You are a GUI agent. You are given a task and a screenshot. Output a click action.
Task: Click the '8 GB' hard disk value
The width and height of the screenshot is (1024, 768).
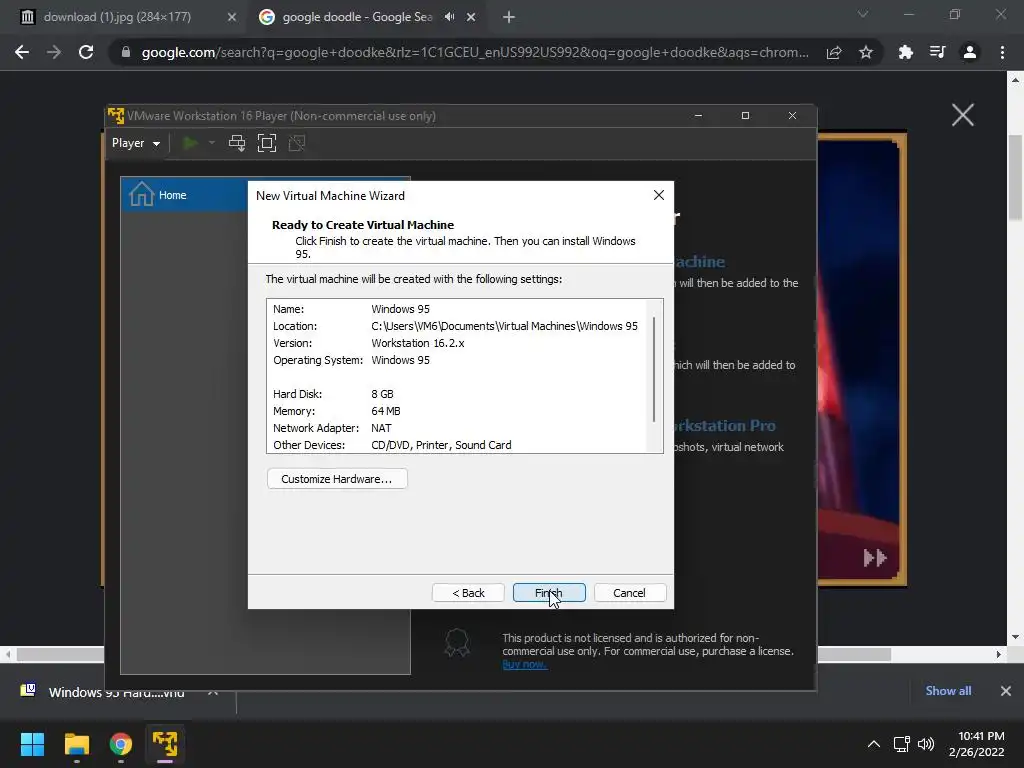382,394
